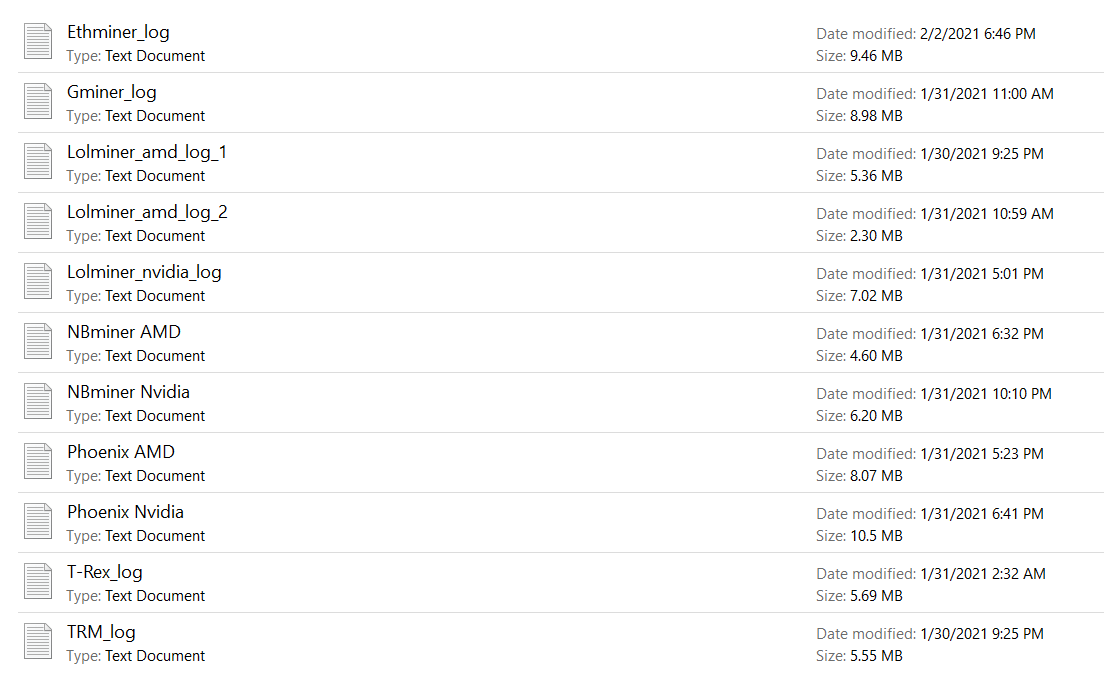Click the T-Rex_log file name
This screenshot has width=1104, height=687.
click(105, 572)
